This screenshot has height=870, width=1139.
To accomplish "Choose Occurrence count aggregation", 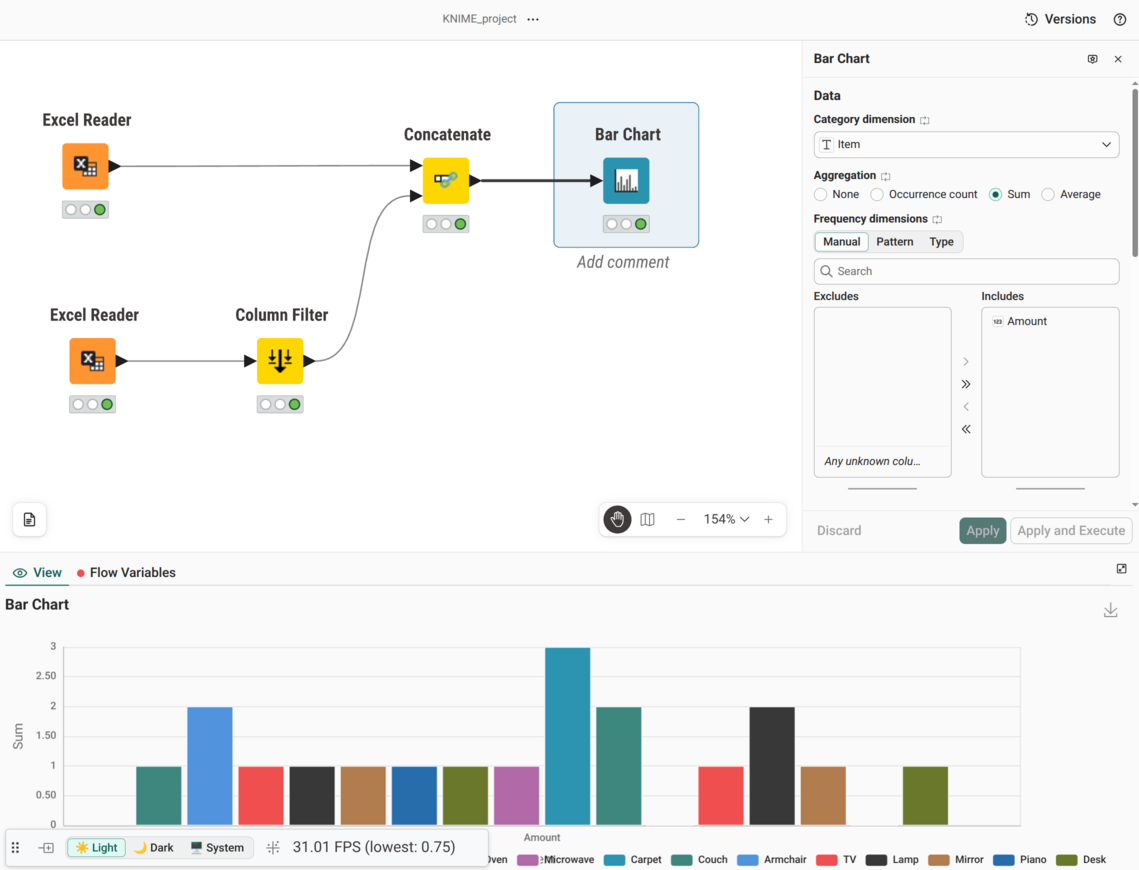I will click(877, 195).
